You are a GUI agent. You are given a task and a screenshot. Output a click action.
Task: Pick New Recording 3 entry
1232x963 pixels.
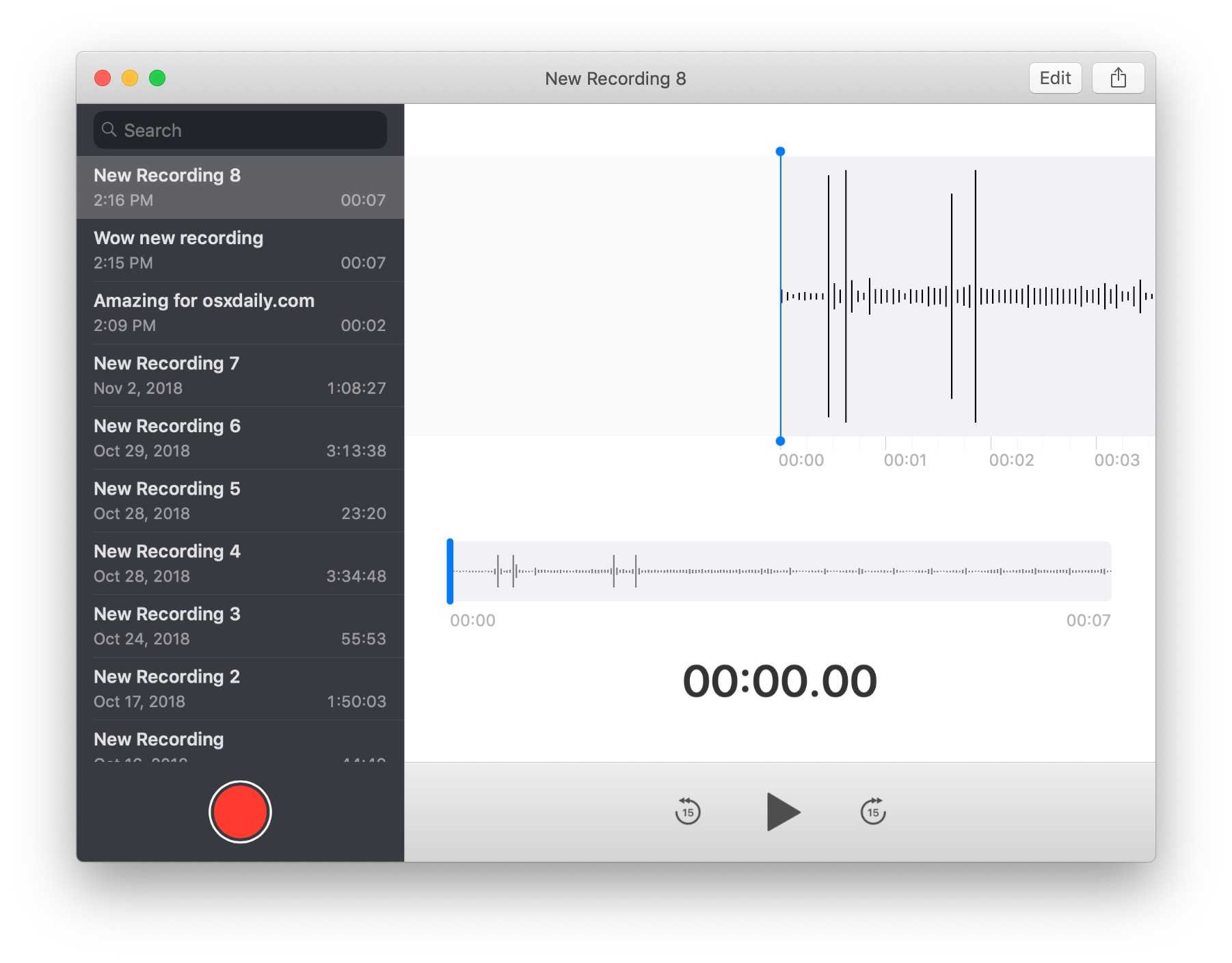coord(240,626)
